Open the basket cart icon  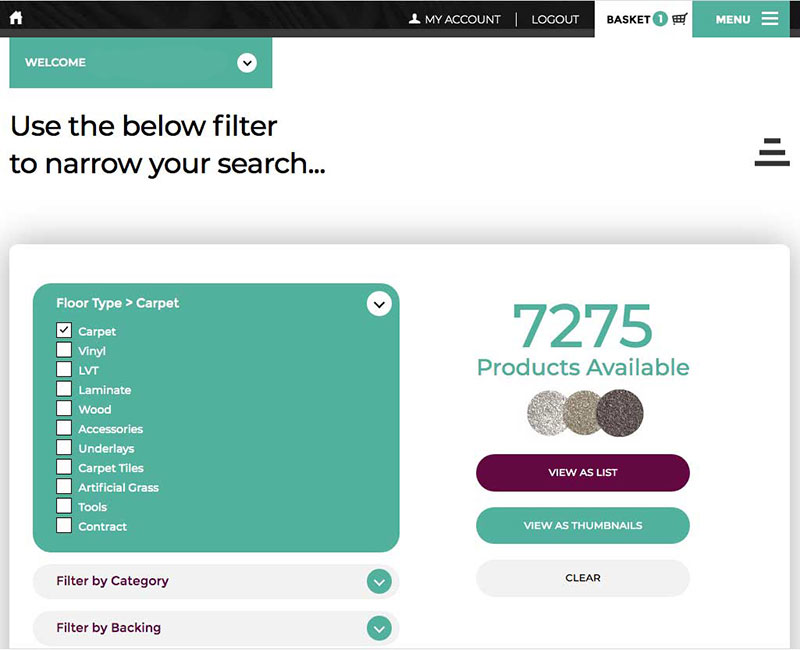coord(680,19)
